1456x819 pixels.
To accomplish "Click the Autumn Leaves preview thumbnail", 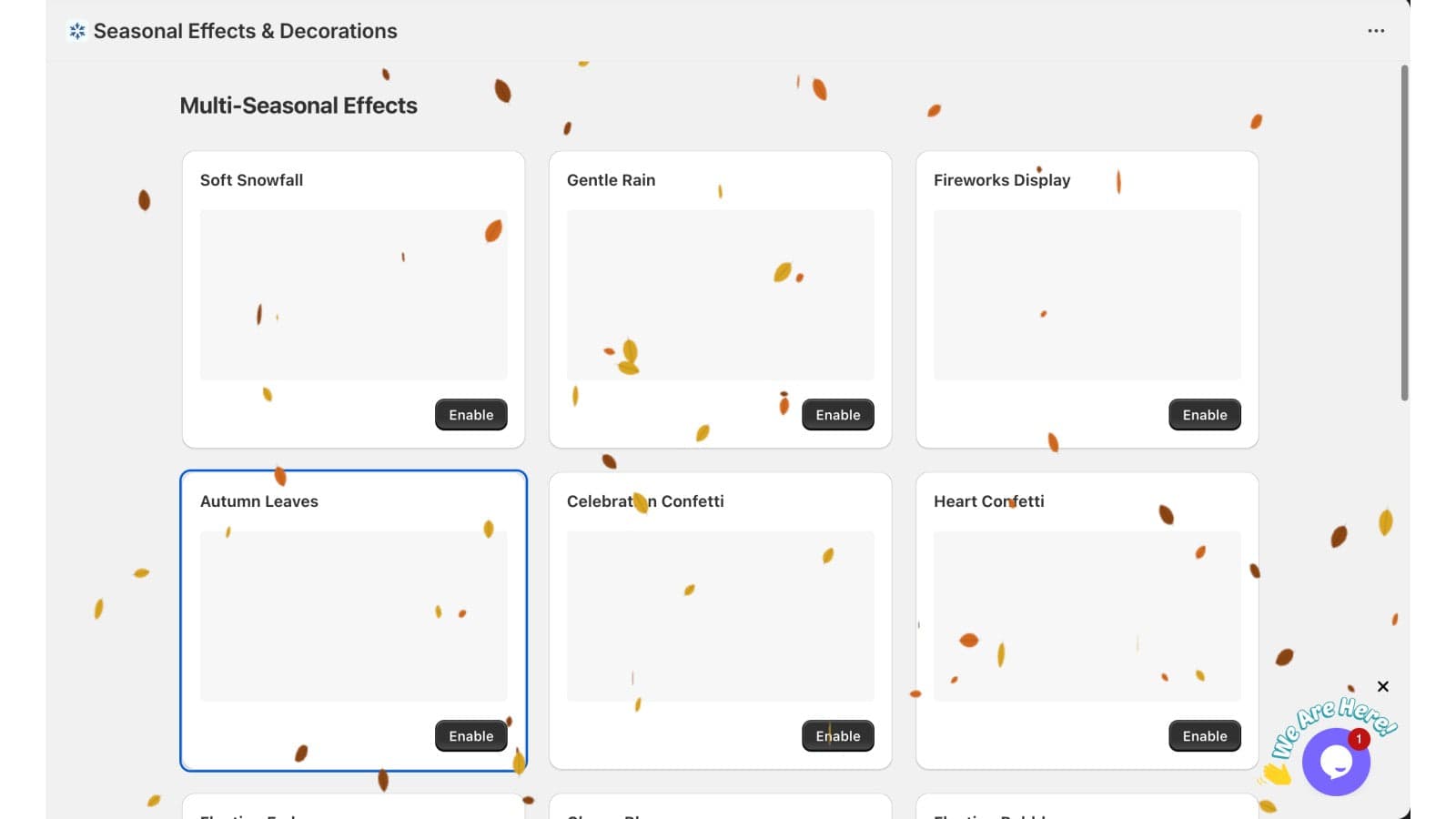I will pyautogui.click(x=354, y=616).
